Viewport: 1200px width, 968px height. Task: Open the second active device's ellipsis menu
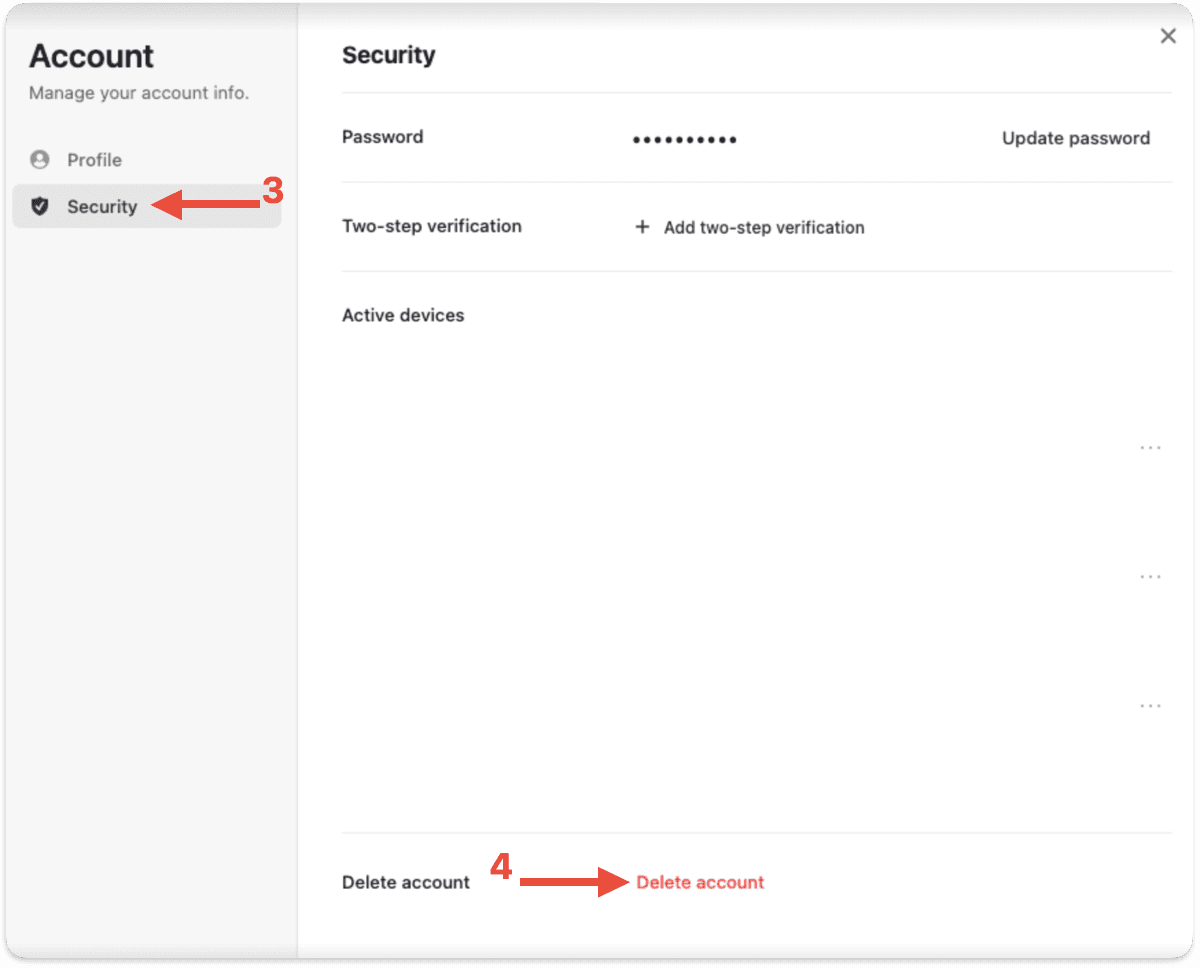point(1151,576)
